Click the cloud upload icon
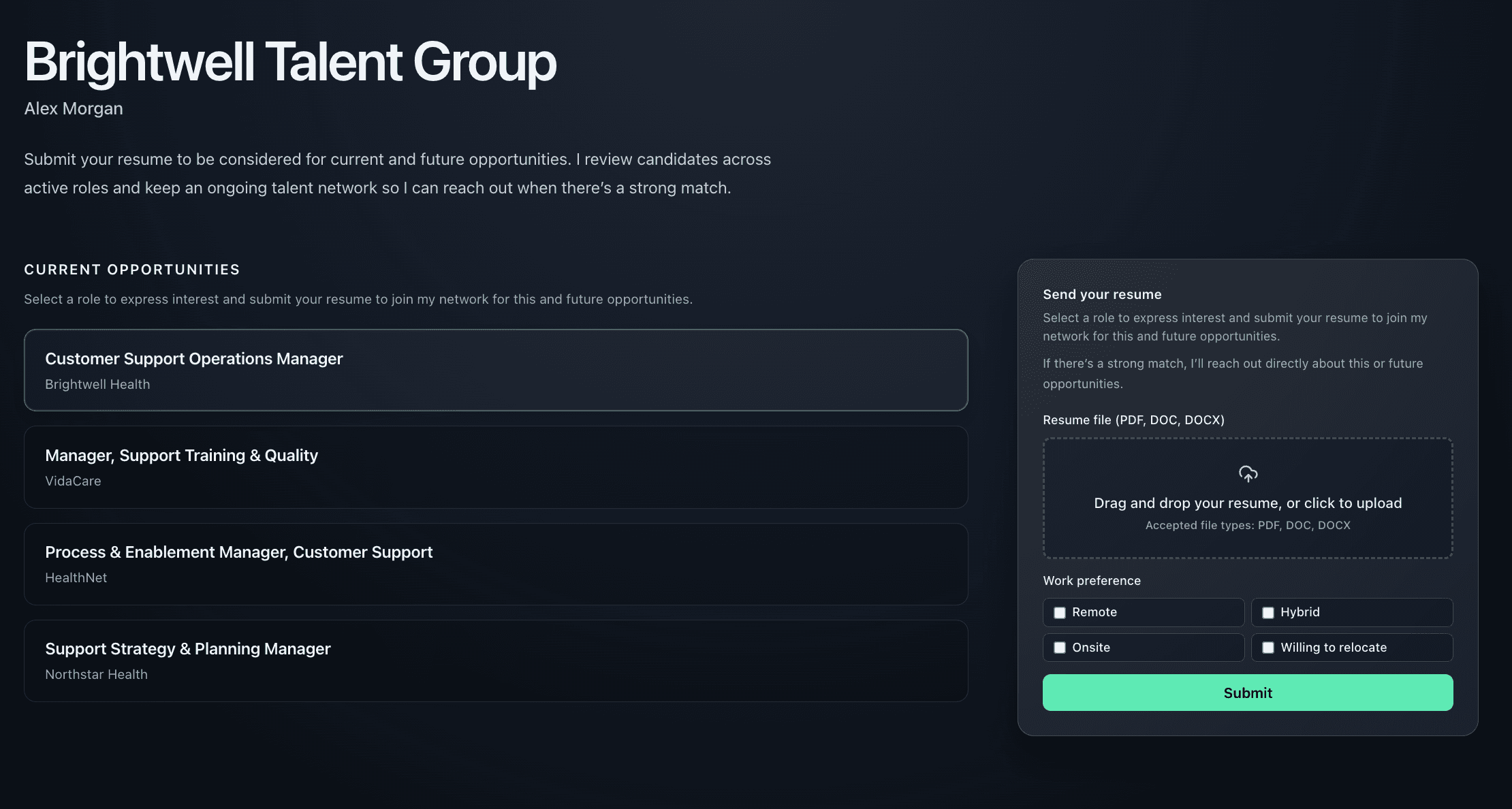The width and height of the screenshot is (1512, 809). (x=1248, y=474)
